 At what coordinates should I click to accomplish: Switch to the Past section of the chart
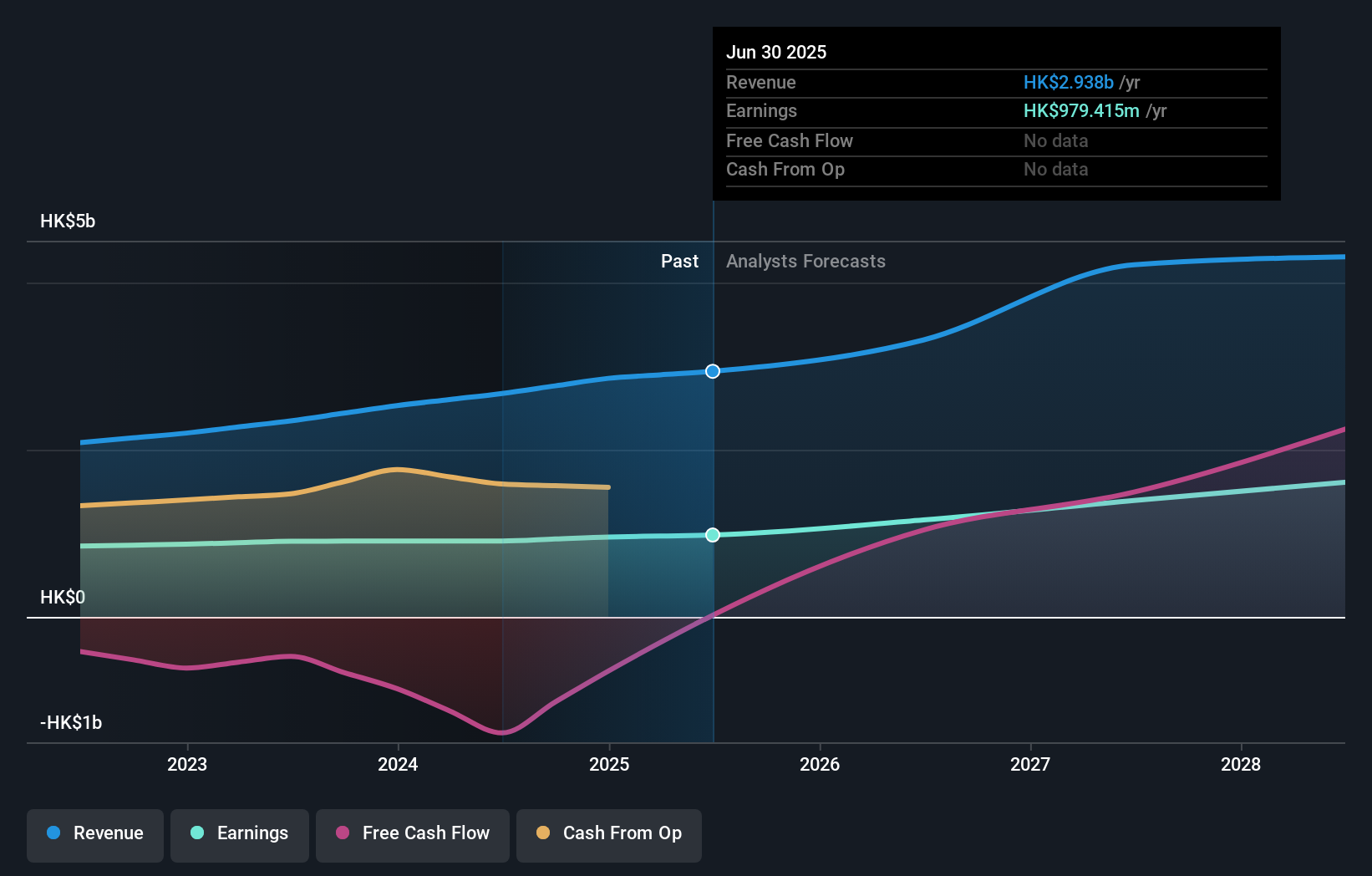point(679,261)
